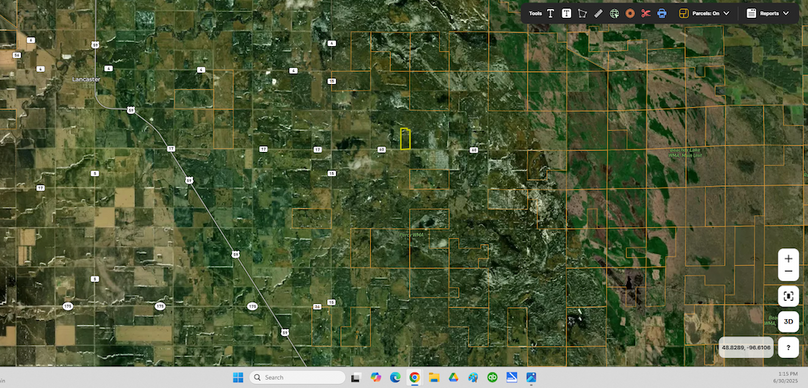Activate the globe coordinate locate tool
808x388 pixels.
[x=614, y=13]
